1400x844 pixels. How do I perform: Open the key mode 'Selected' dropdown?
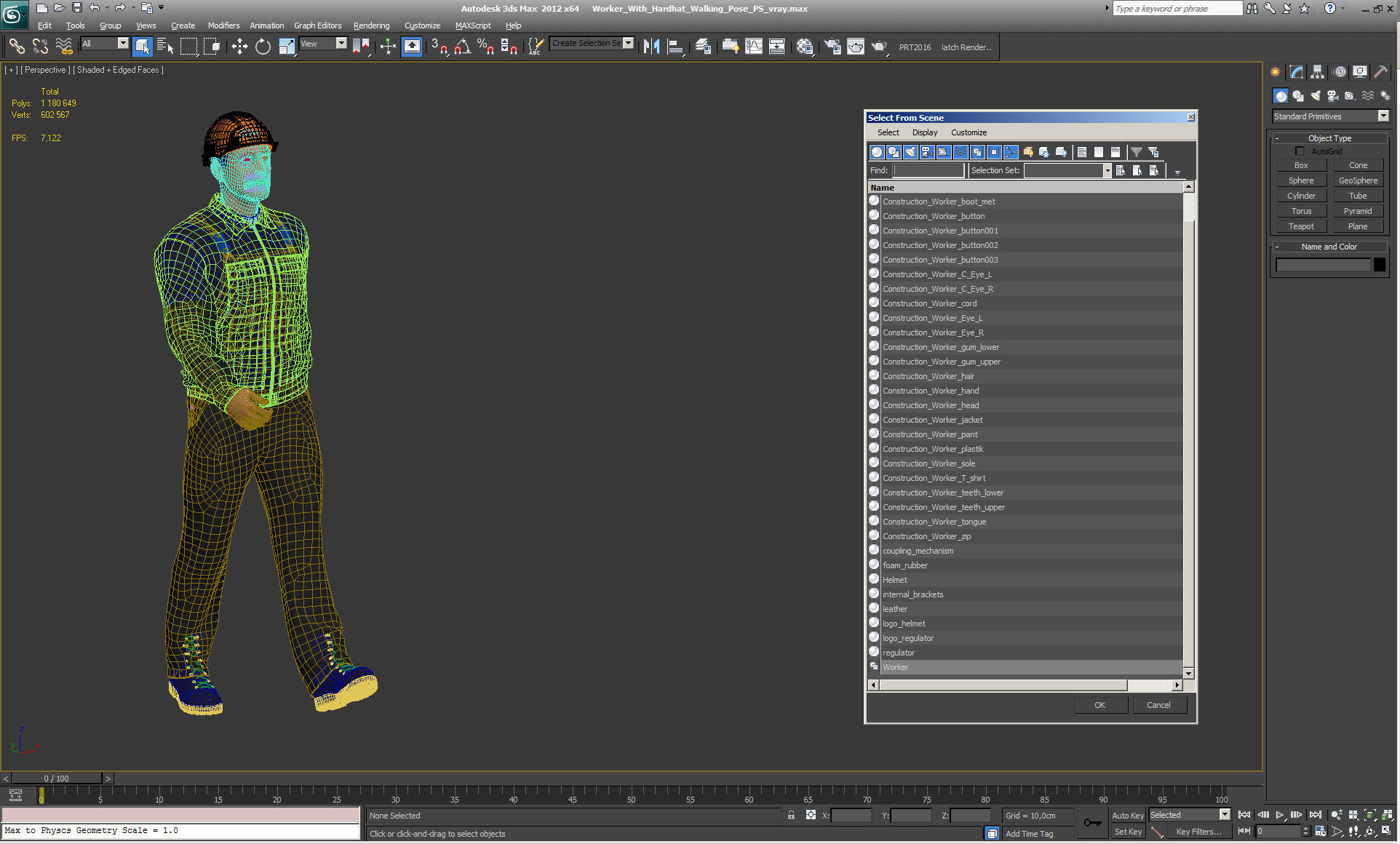click(1225, 815)
